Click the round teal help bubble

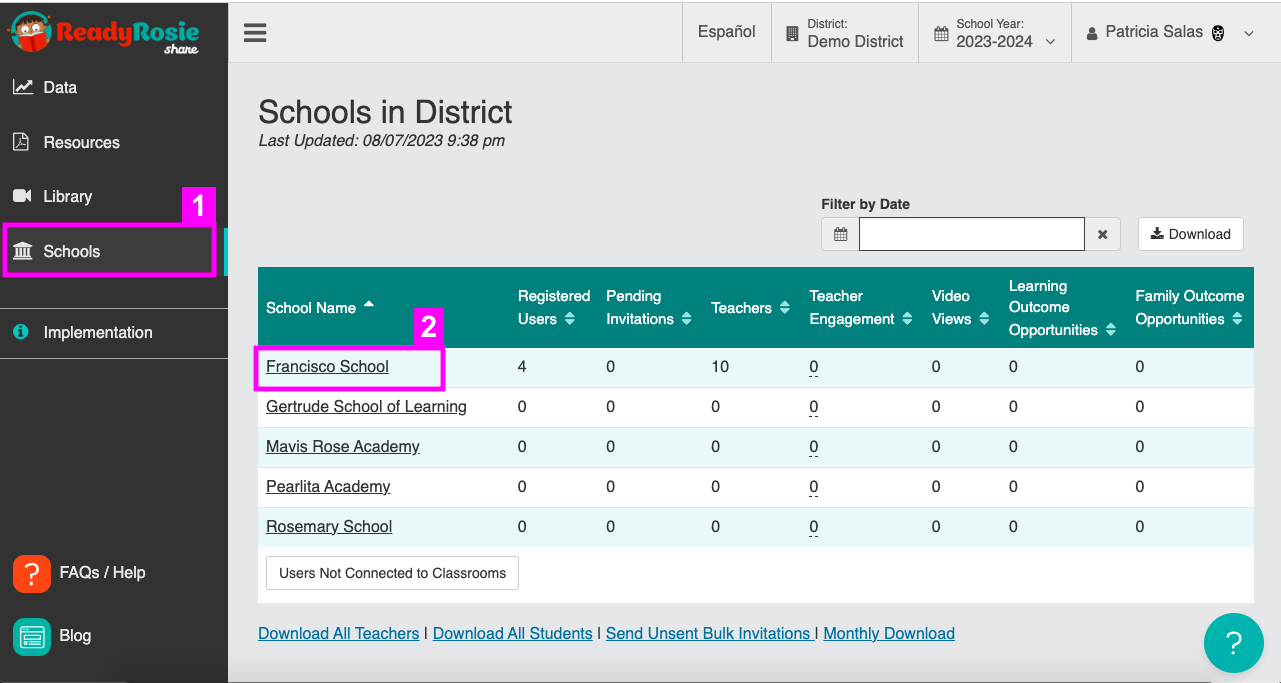pos(1233,642)
